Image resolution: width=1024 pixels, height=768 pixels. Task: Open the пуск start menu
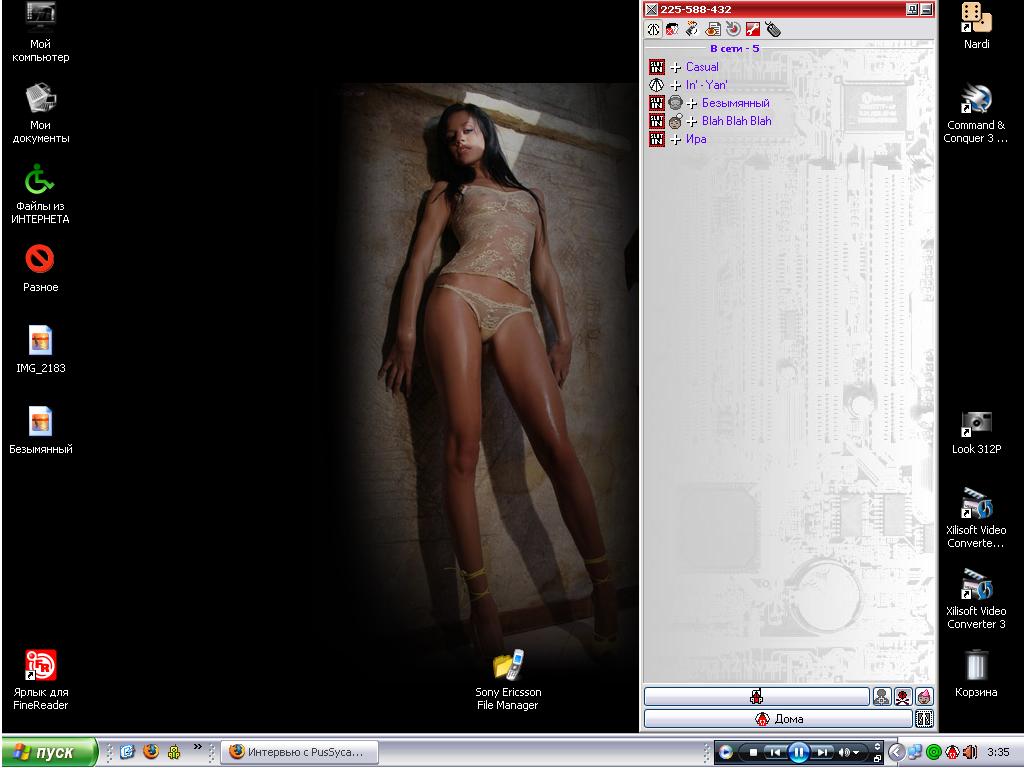click(x=49, y=752)
